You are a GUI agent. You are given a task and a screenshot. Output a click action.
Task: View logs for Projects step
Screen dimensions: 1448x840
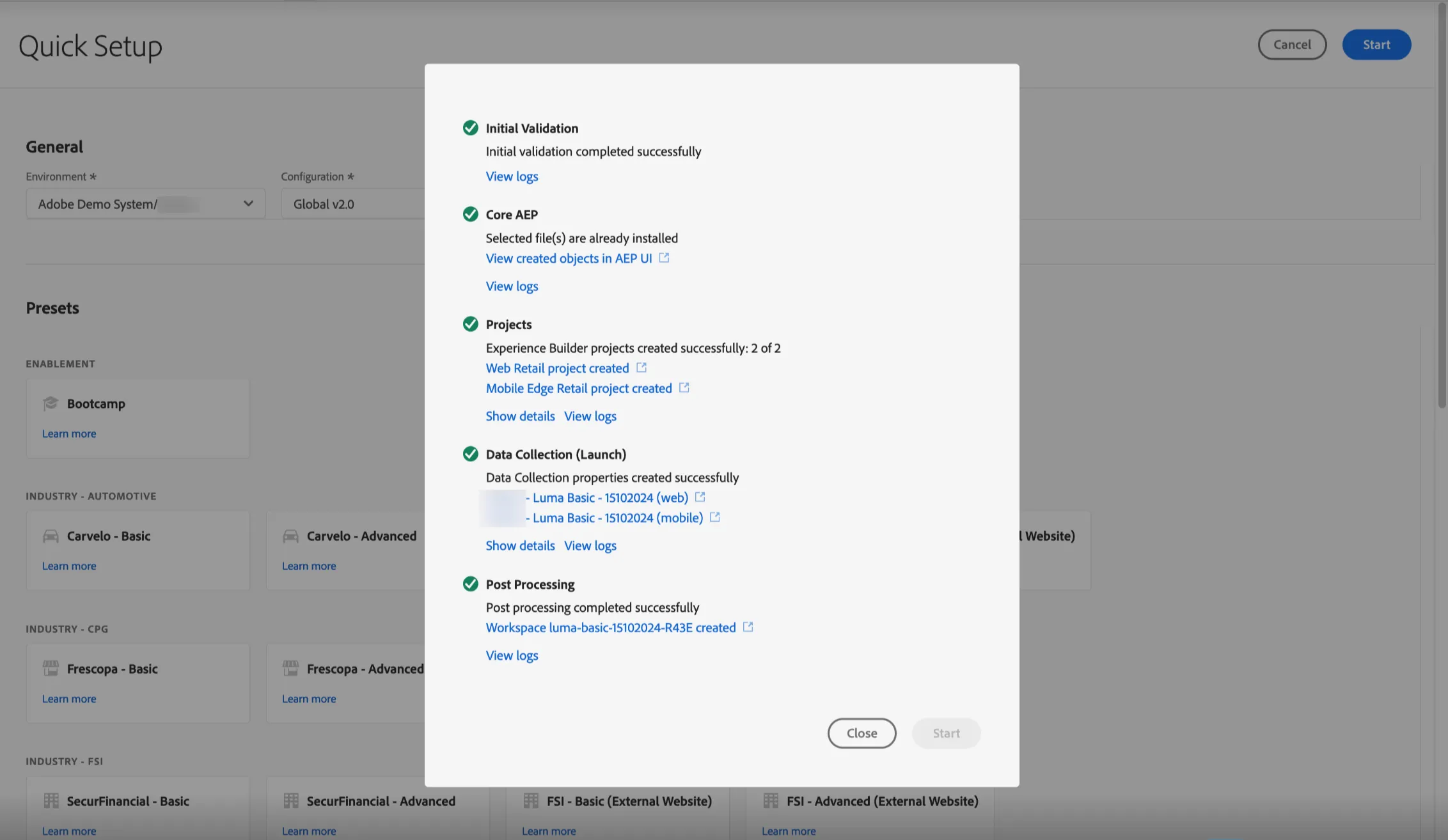pos(590,416)
